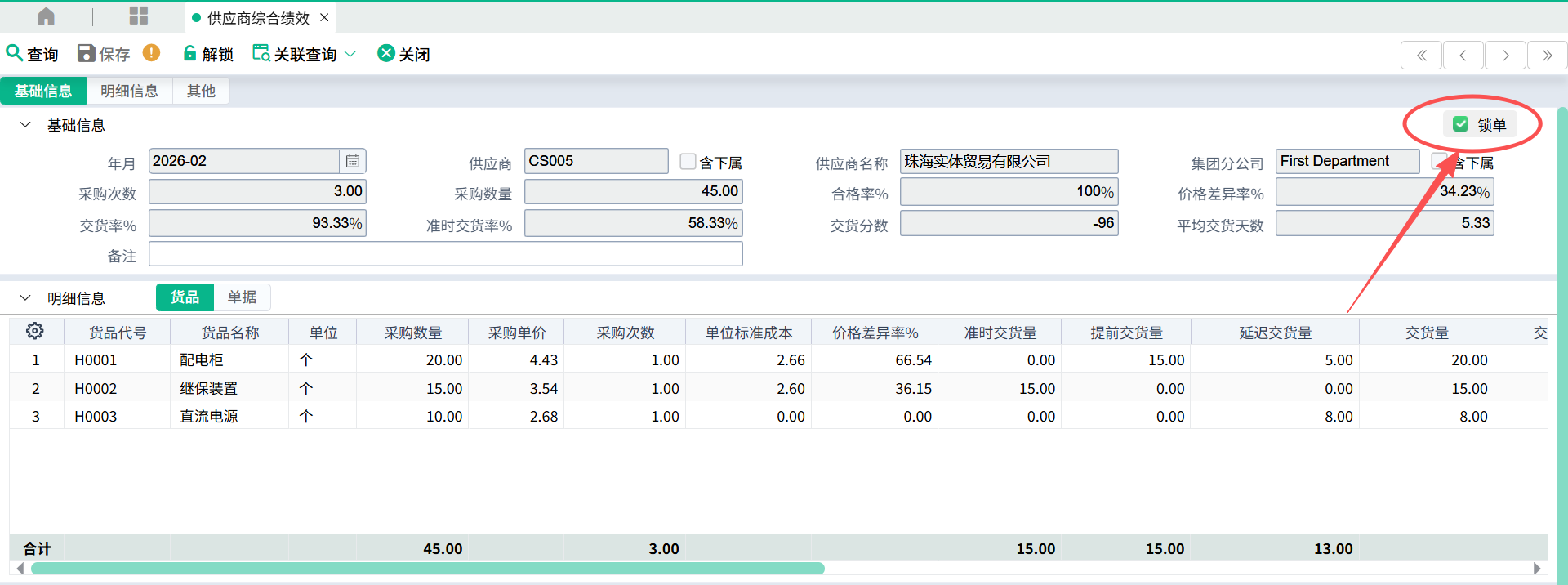The width and height of the screenshot is (1568, 585).
Task: Toggle the 锁单 checkbox
Action: click(1461, 124)
